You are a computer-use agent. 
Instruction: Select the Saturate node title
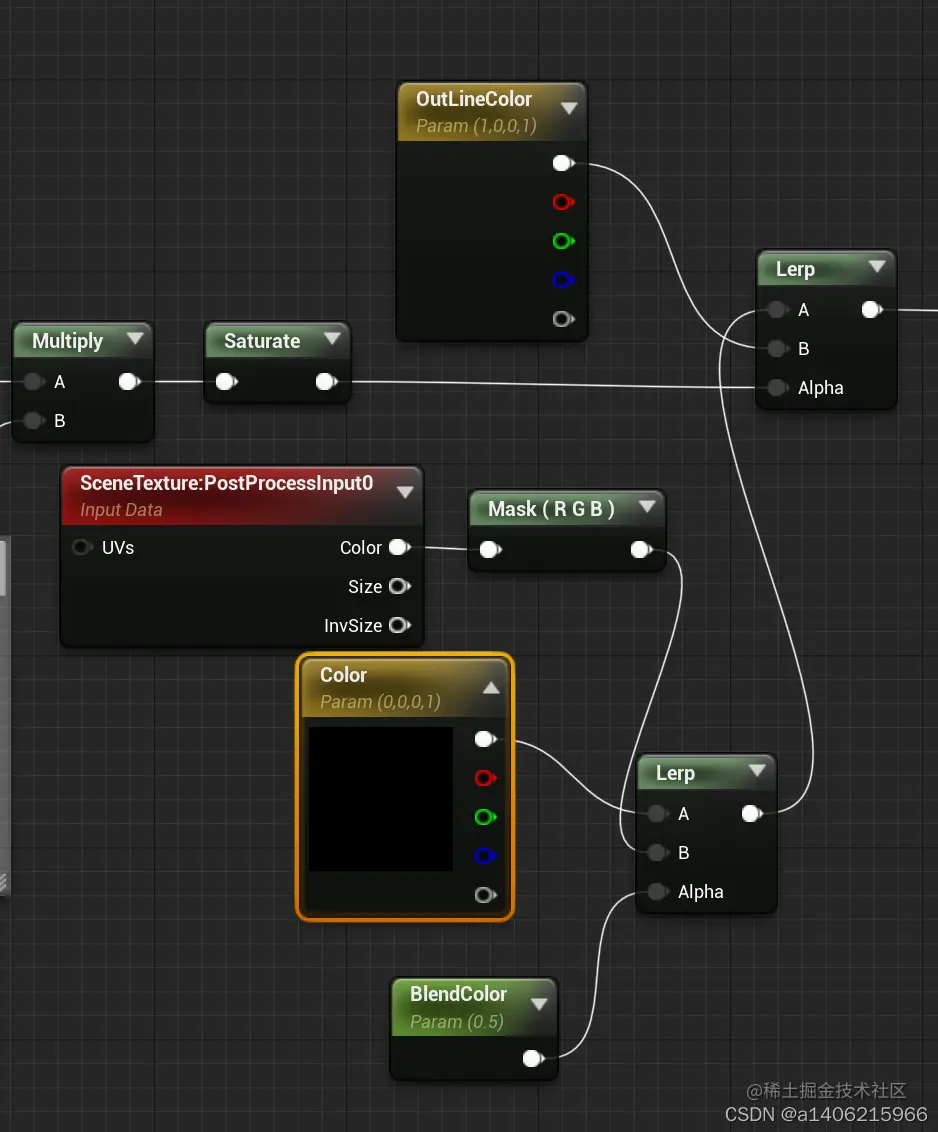click(262, 341)
